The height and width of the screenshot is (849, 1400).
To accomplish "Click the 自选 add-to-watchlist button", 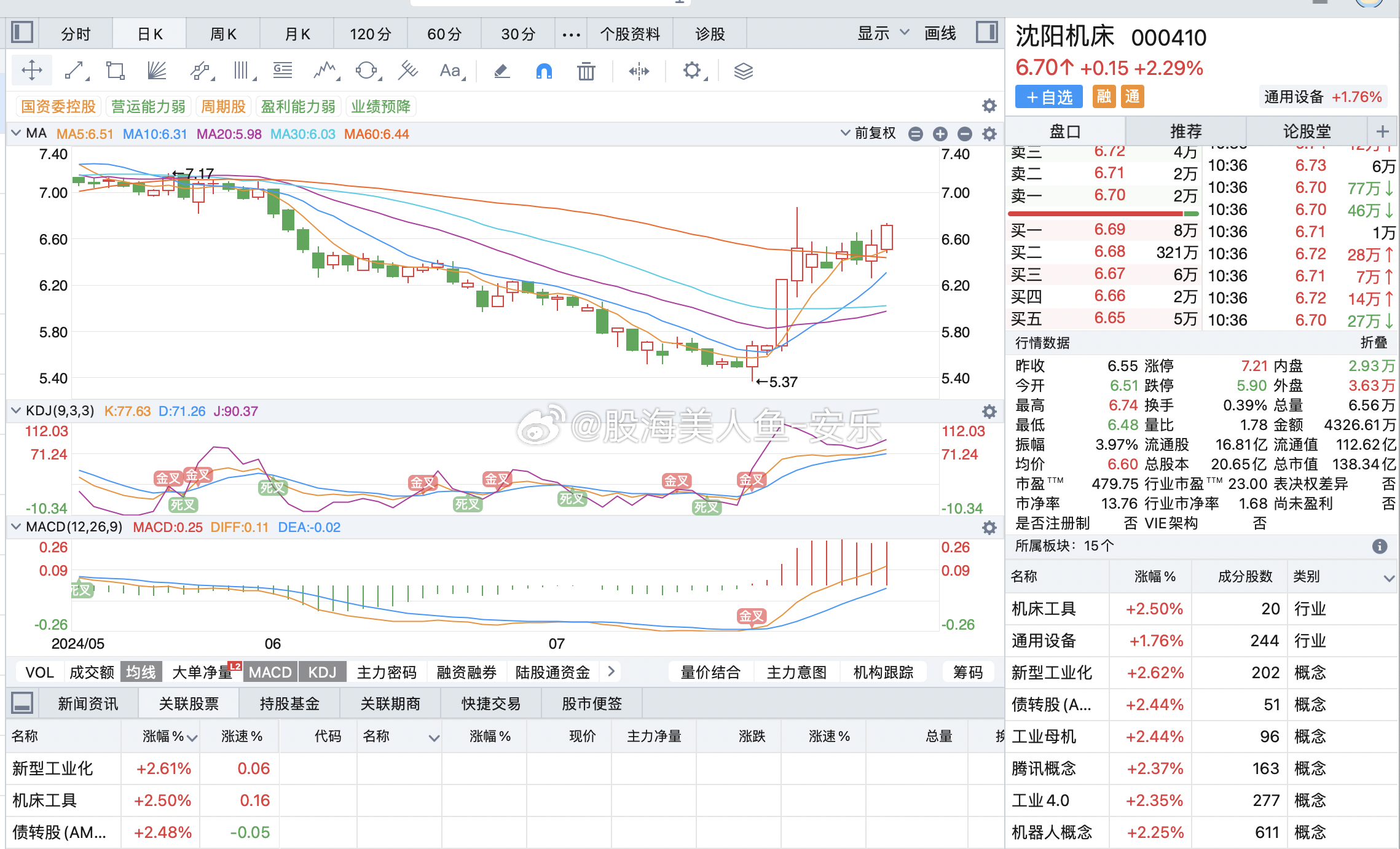I will point(1049,97).
